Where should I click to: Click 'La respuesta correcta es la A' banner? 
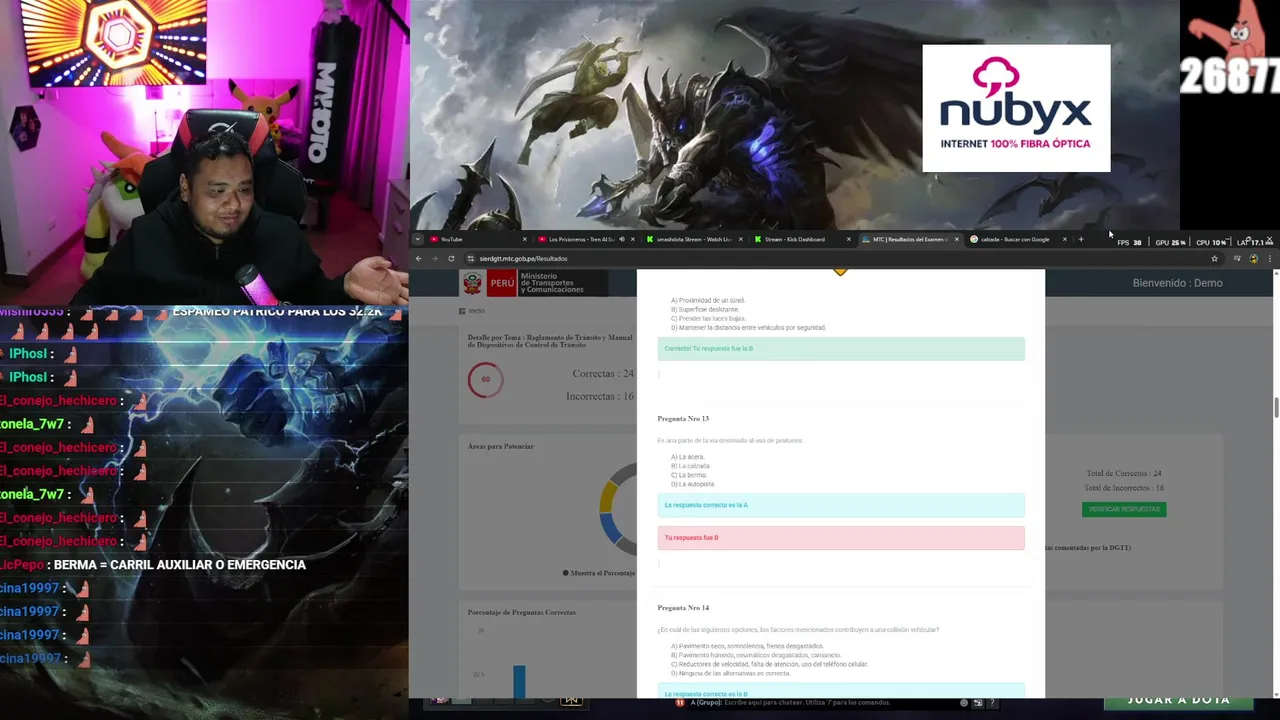point(841,505)
